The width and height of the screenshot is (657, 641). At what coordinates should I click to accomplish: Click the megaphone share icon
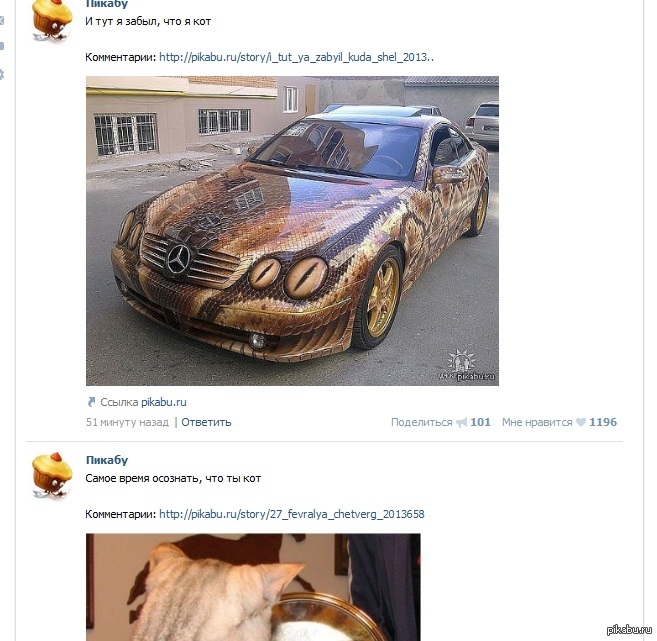coord(461,422)
